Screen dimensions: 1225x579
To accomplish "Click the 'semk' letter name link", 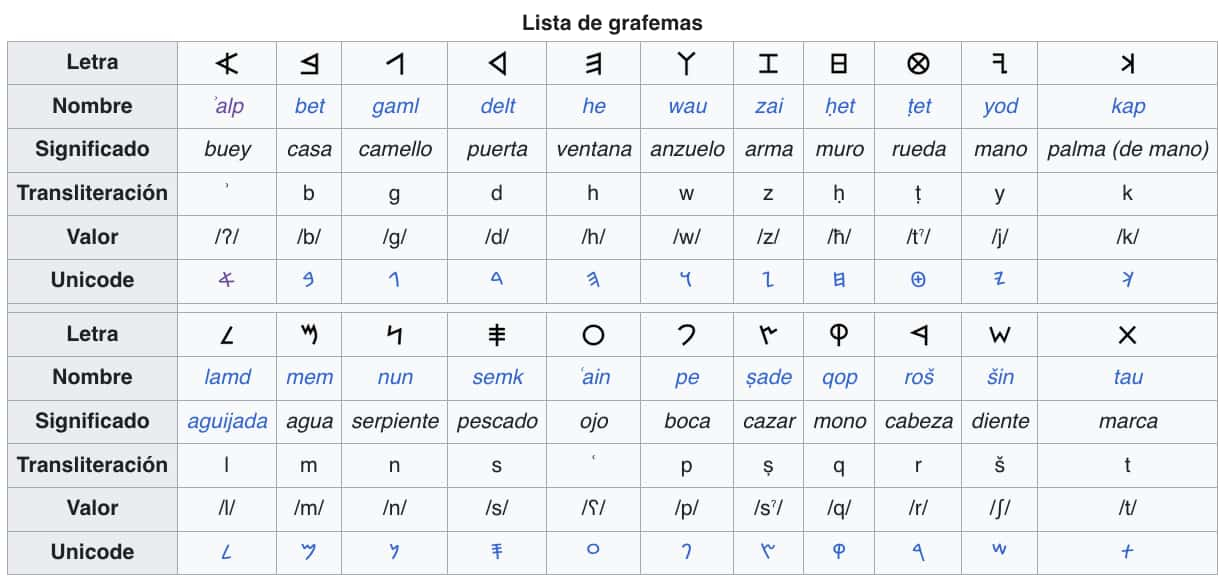I will click(x=498, y=377).
